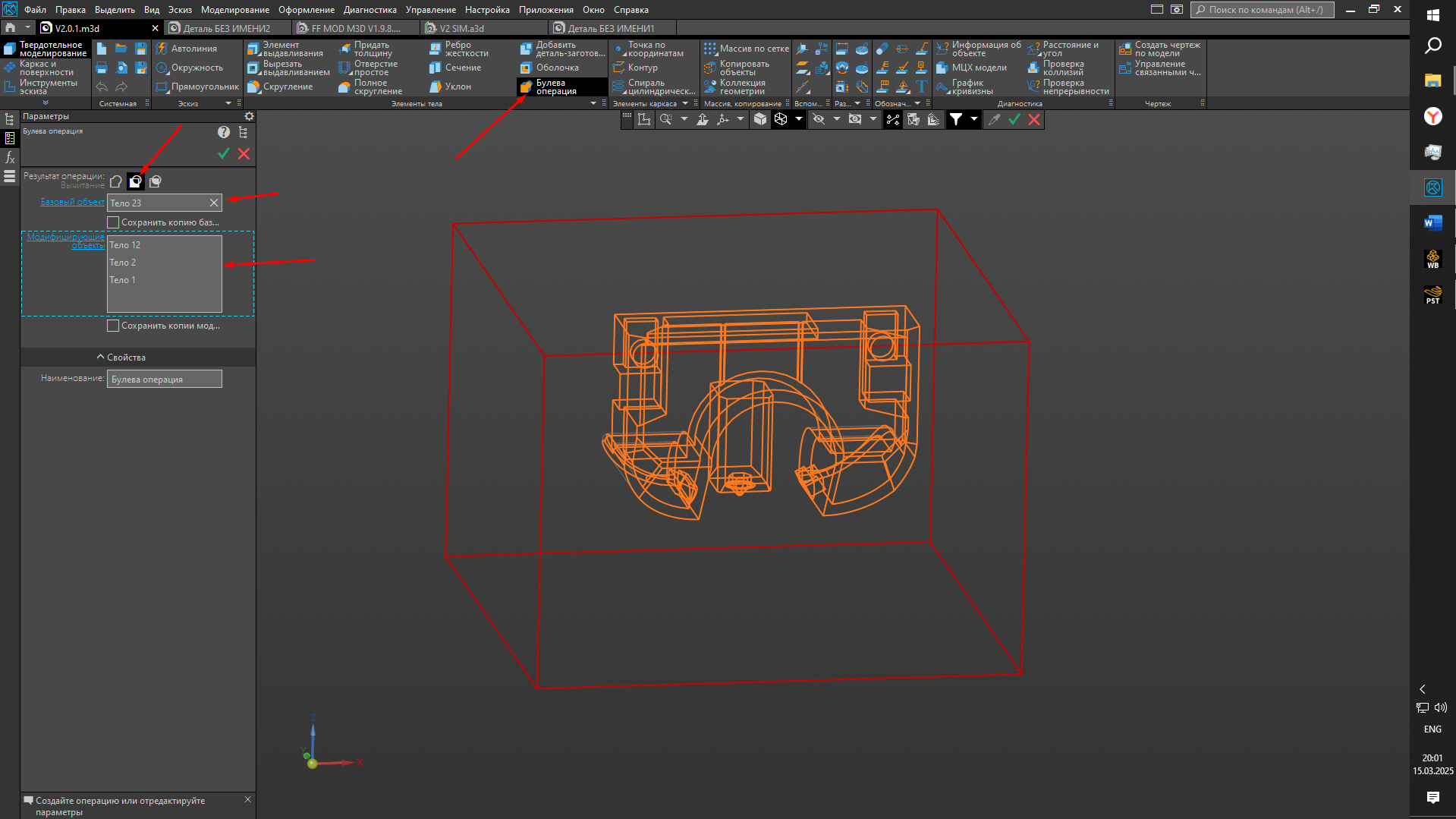Click Проверка коллизий tool
The width and height of the screenshot is (1456, 819).
tap(1056, 68)
